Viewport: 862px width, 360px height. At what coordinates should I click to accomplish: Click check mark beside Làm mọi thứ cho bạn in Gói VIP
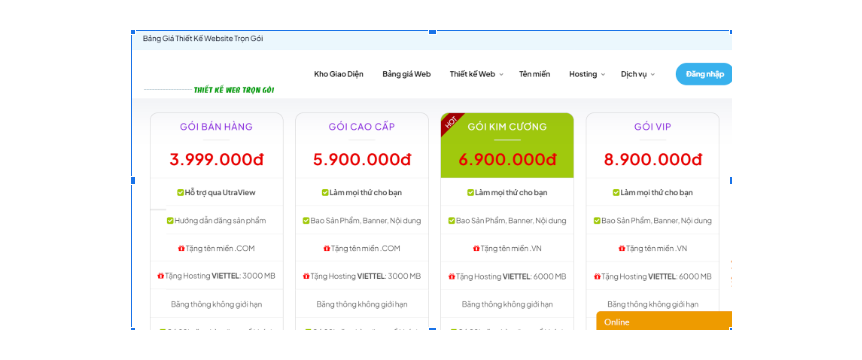pos(616,192)
